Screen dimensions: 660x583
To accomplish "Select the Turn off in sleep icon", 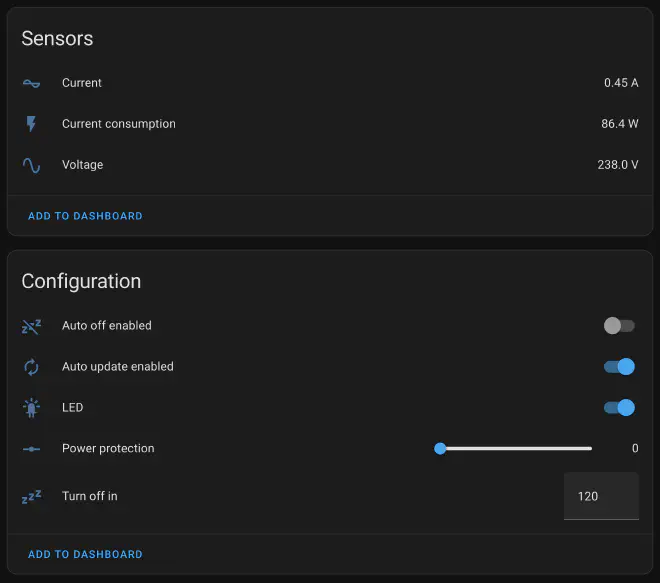I will [31, 496].
